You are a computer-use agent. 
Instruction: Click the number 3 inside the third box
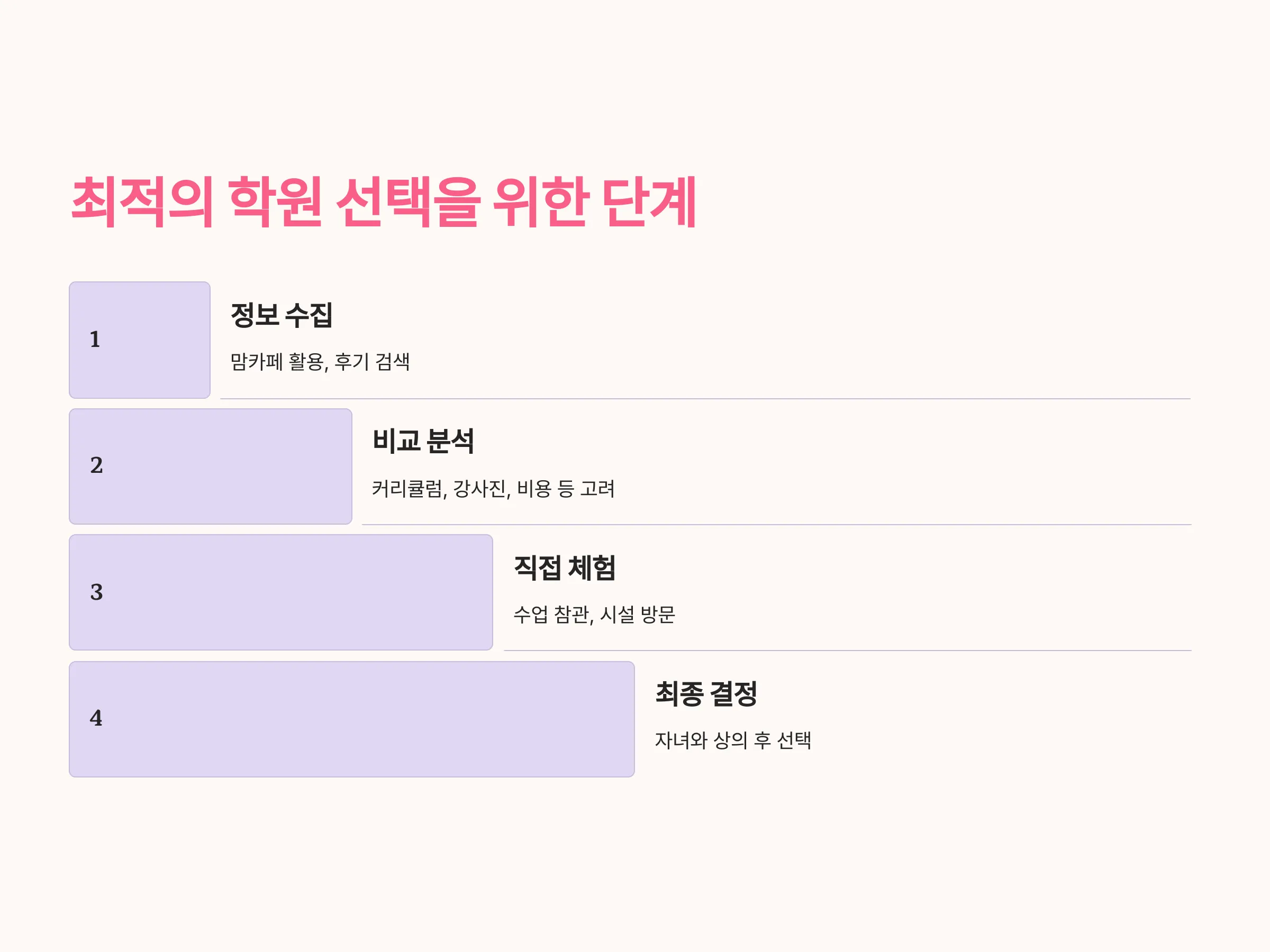(96, 592)
